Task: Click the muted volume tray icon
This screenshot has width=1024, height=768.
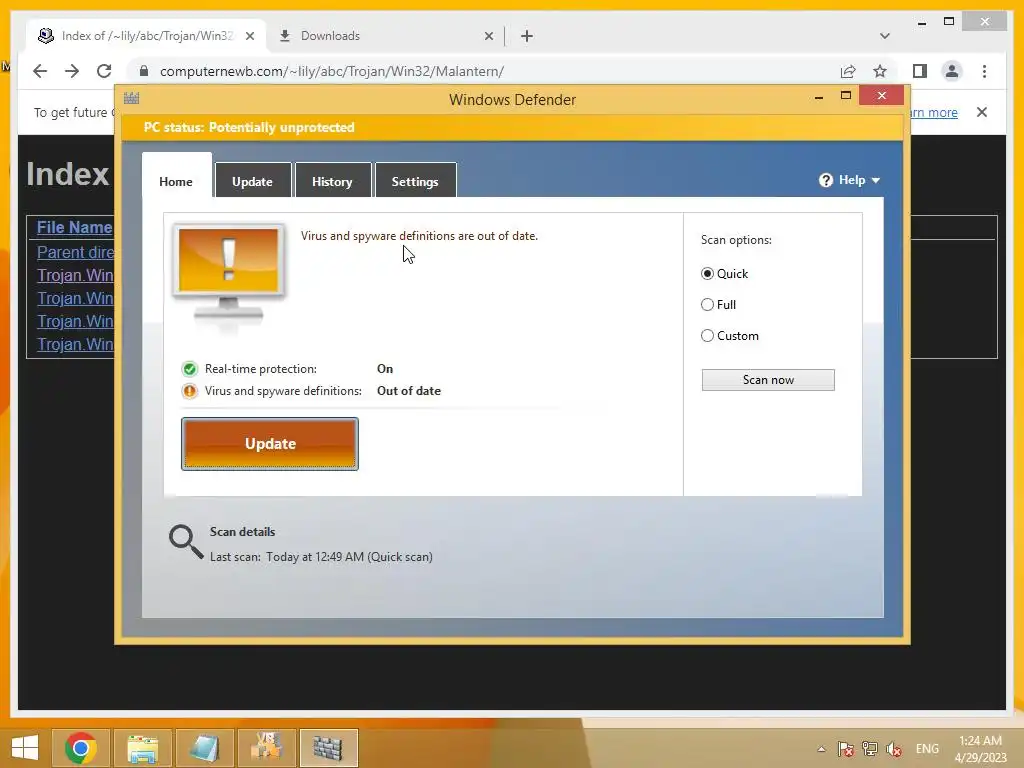Action: coord(894,749)
